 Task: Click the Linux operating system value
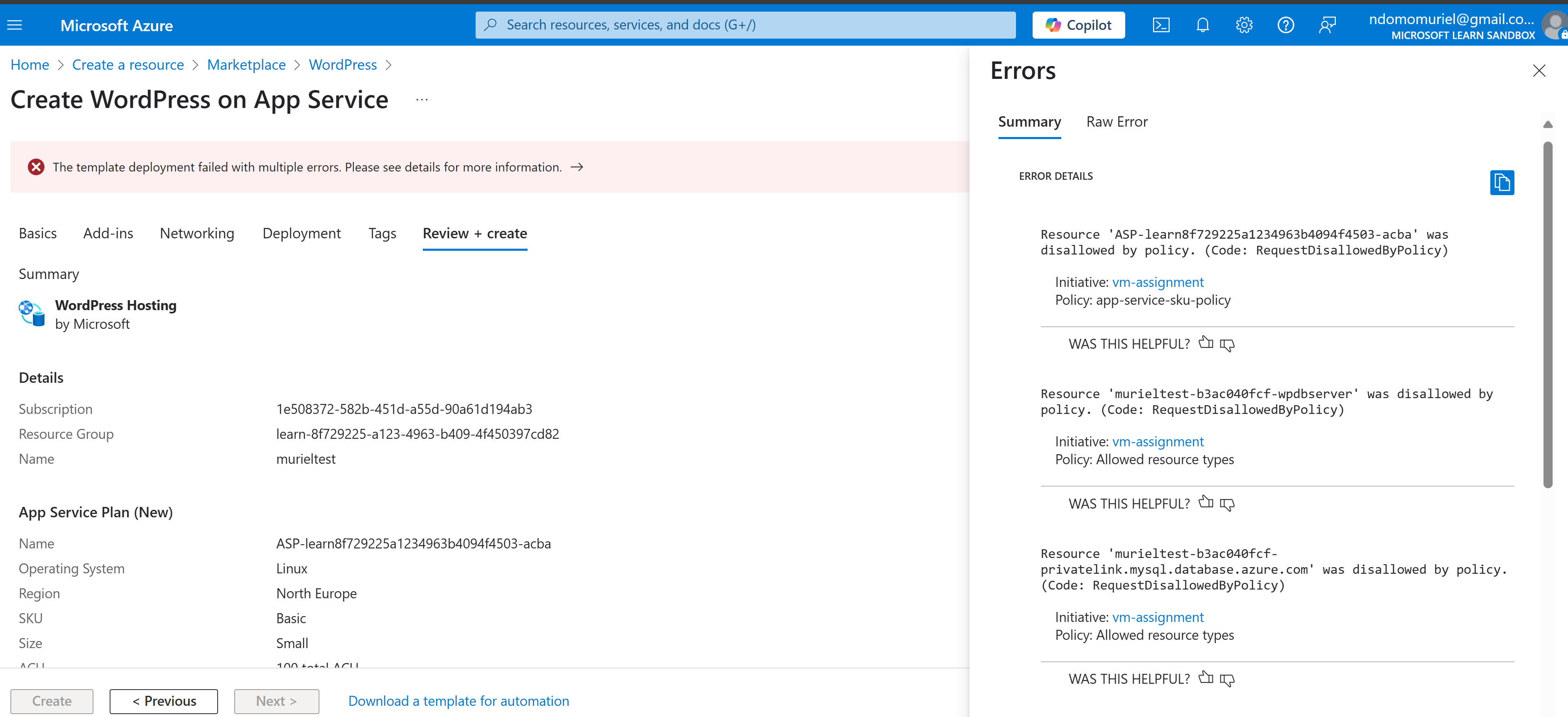point(292,568)
